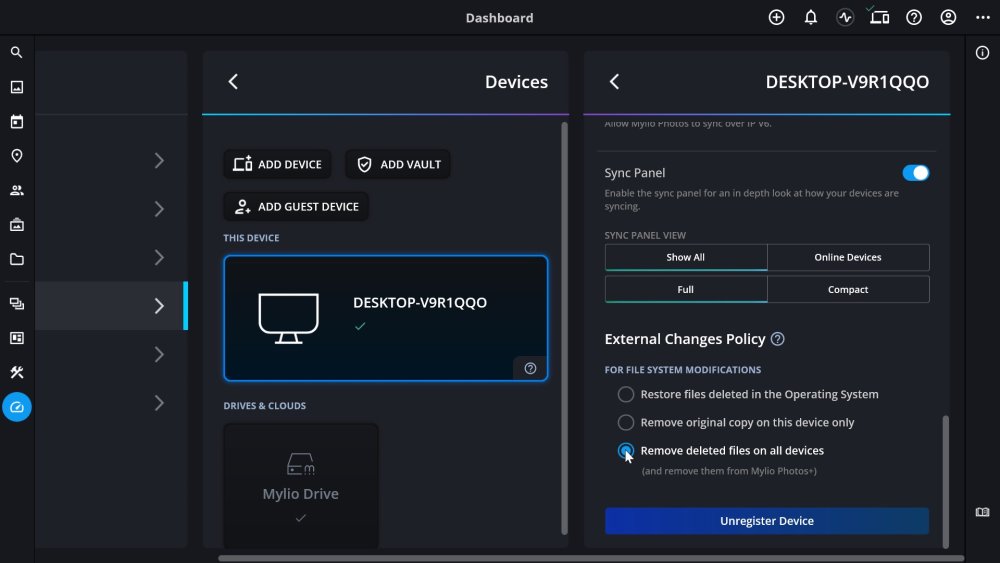Open the People view icon
Image resolution: width=1000 pixels, height=563 pixels.
pyautogui.click(x=17, y=190)
